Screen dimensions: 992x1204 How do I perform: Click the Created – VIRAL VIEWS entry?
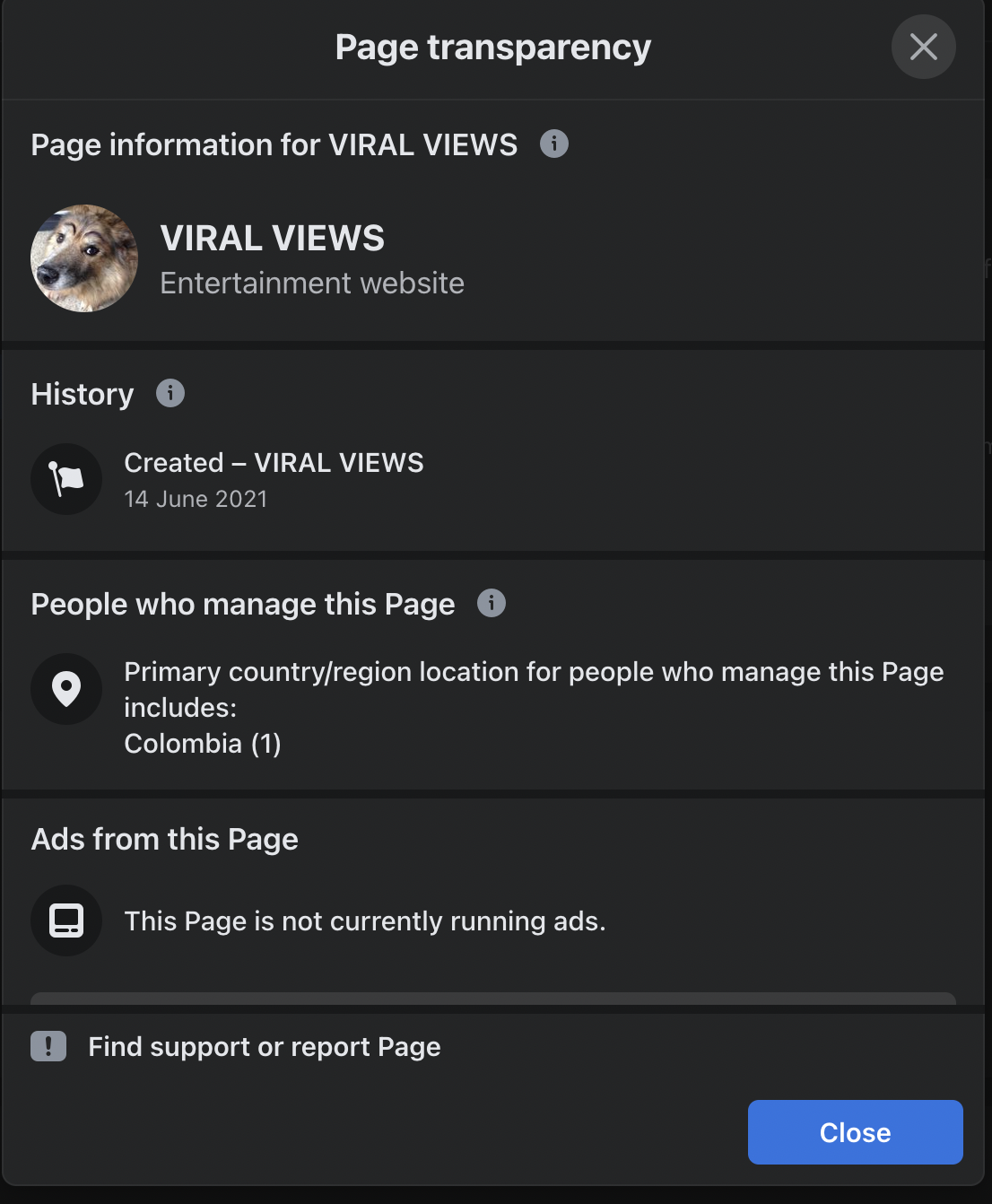pos(274,463)
